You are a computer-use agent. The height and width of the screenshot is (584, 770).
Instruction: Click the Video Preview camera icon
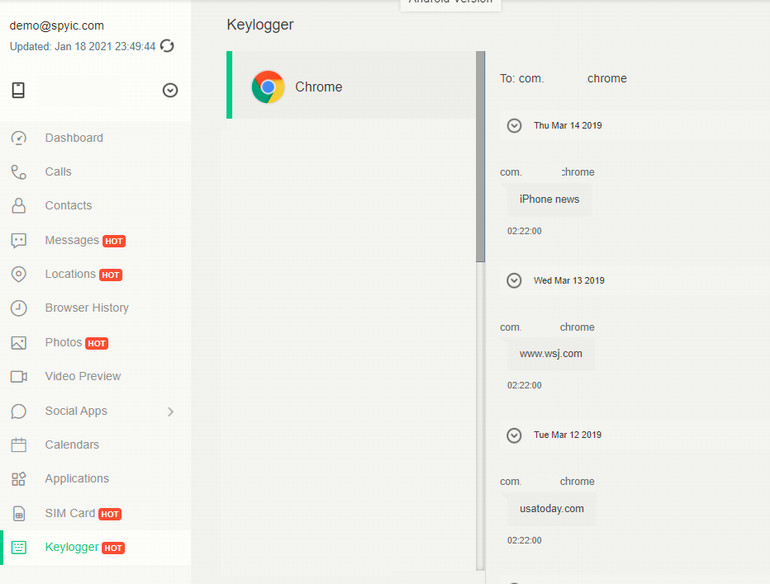(19, 376)
